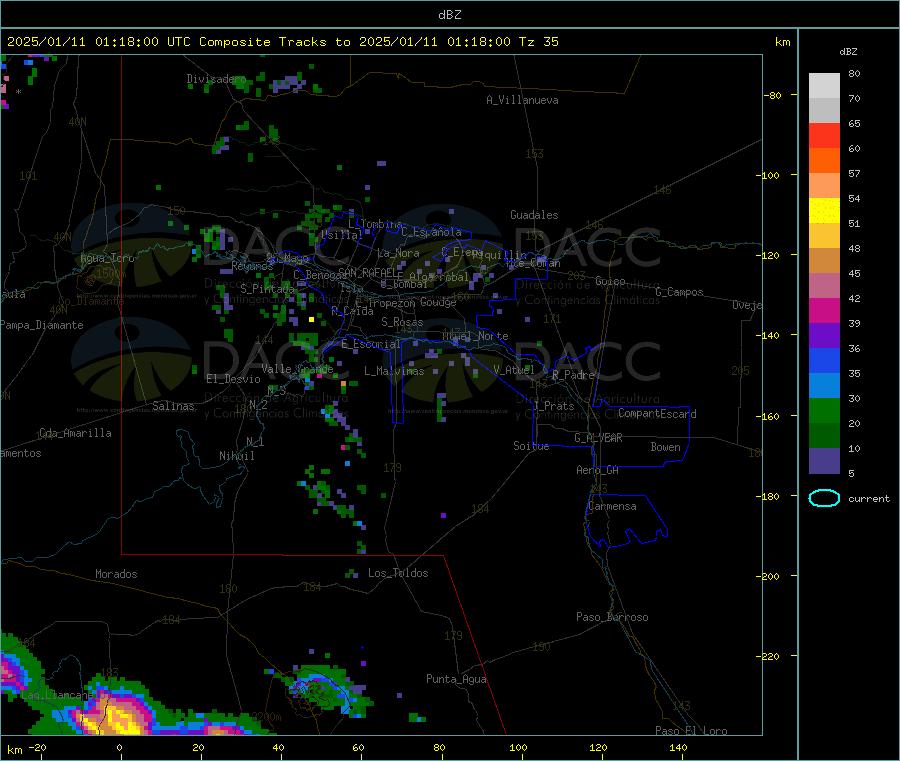Click the Paso_El_Loro place label
This screenshot has width=900, height=761.
(x=692, y=731)
